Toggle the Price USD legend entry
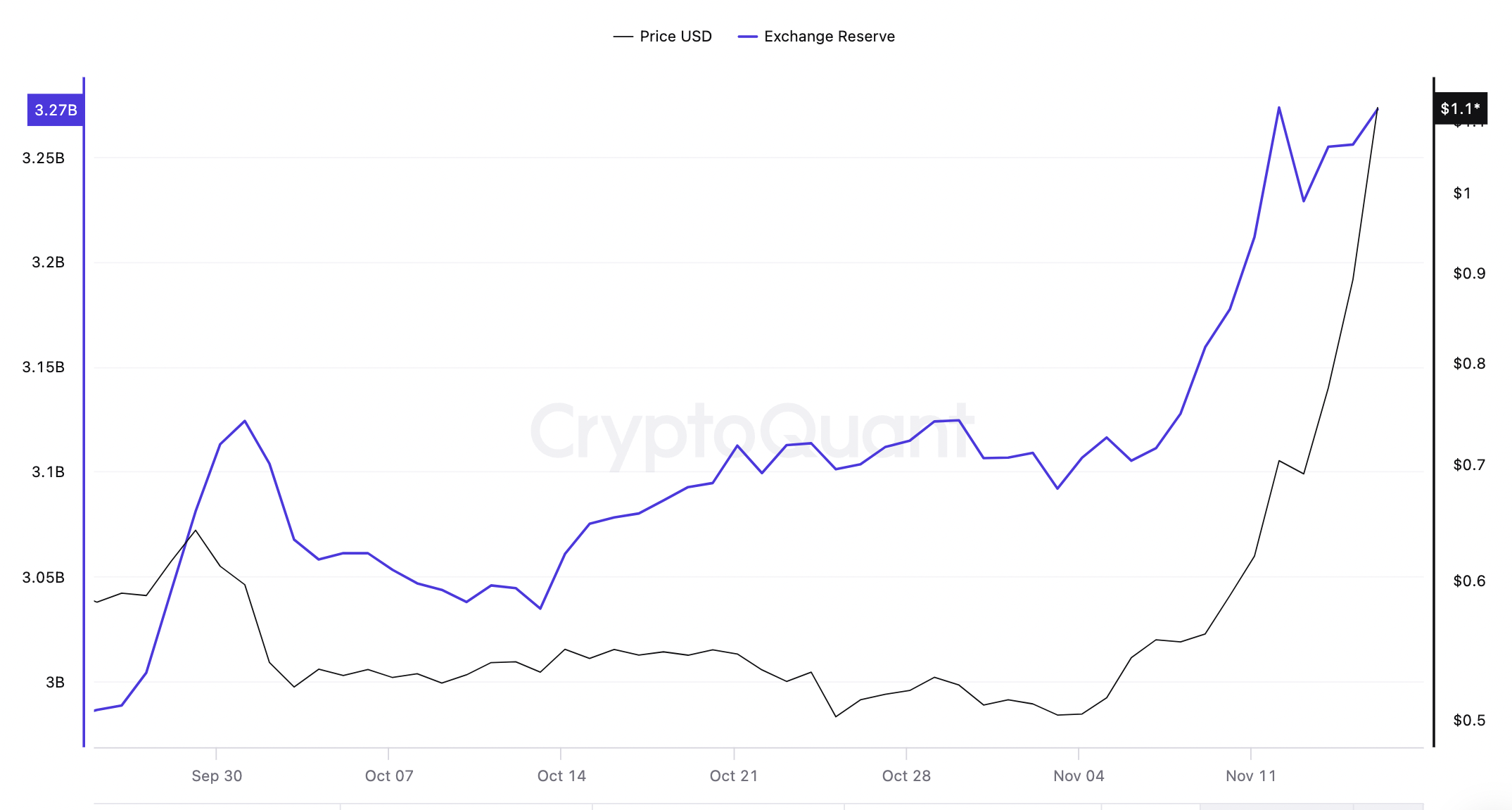The width and height of the screenshot is (1512, 810). click(x=675, y=37)
